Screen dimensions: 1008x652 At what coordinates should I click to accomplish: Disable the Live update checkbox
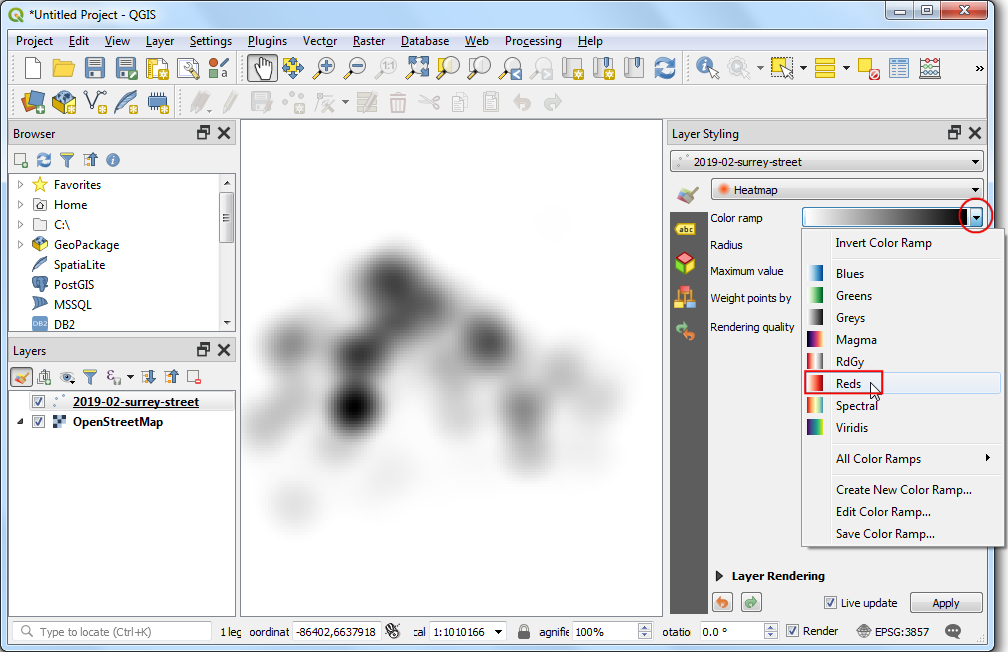click(x=830, y=603)
